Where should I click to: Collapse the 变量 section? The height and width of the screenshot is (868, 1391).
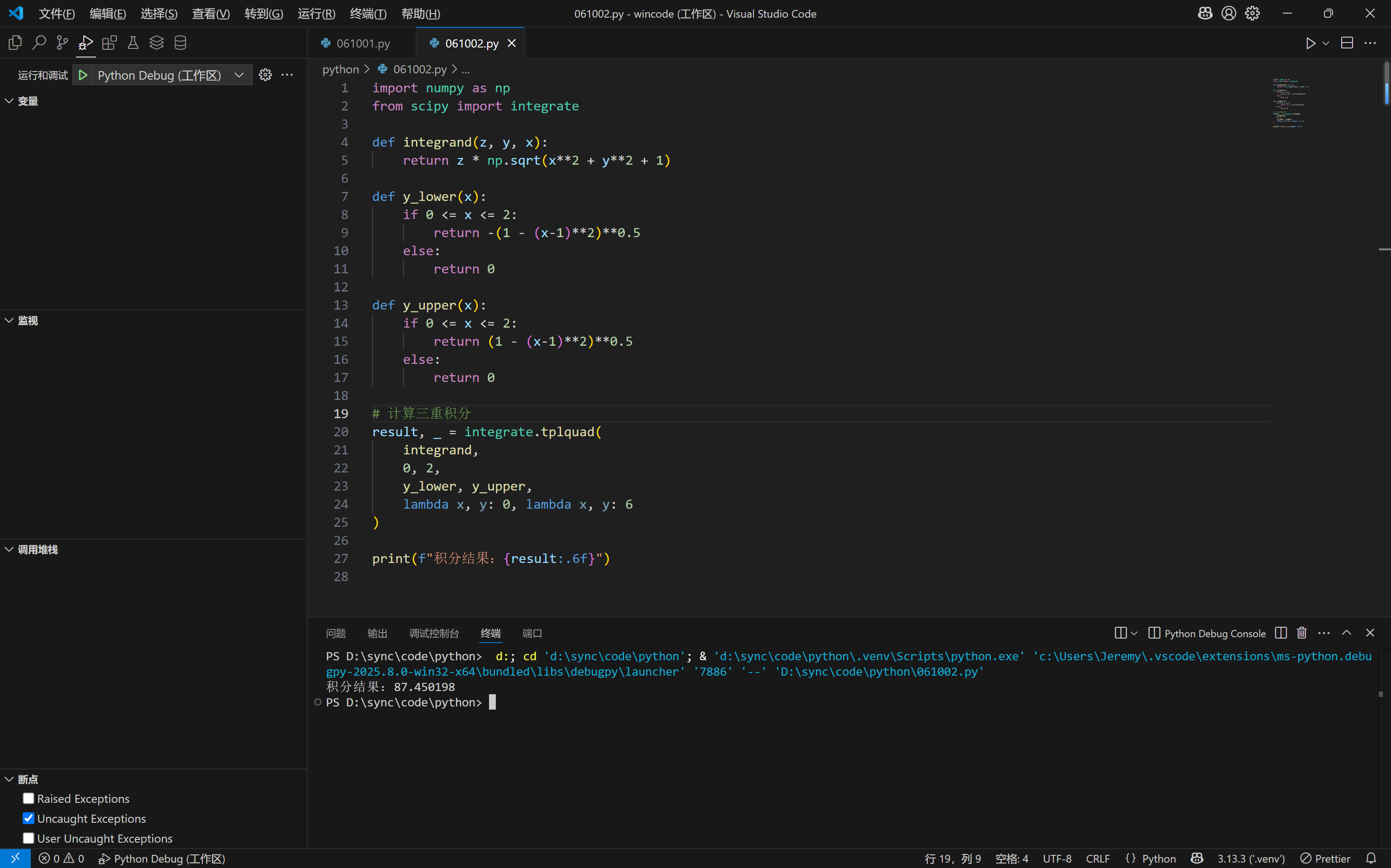(x=10, y=101)
